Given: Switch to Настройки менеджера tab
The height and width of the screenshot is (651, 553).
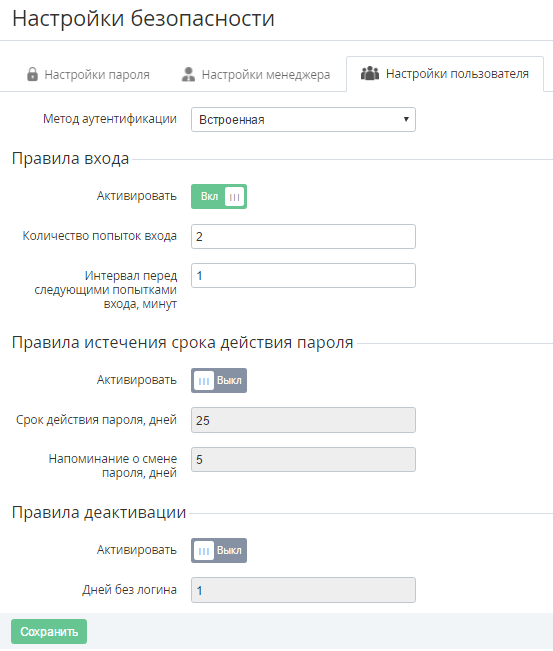Looking at the screenshot, I should pyautogui.click(x=256, y=74).
